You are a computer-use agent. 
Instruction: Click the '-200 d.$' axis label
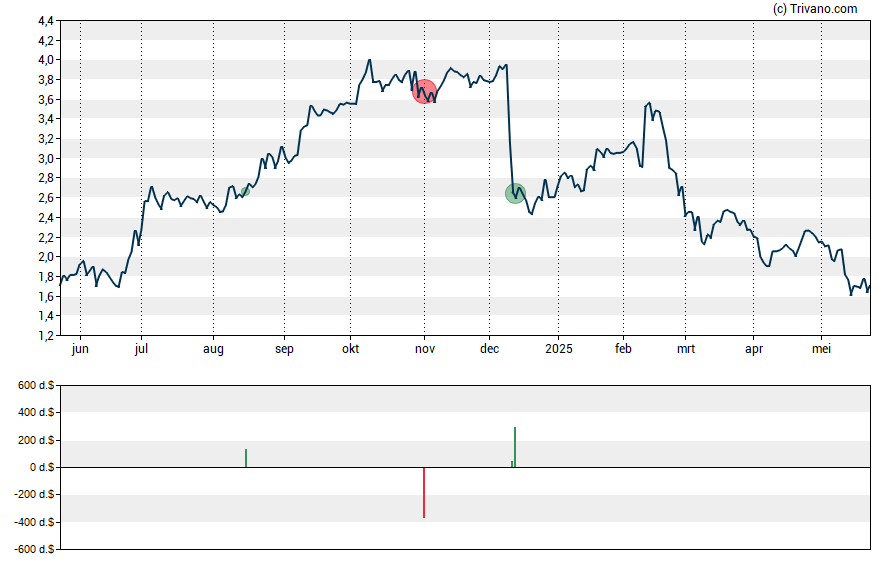[x=34, y=494]
